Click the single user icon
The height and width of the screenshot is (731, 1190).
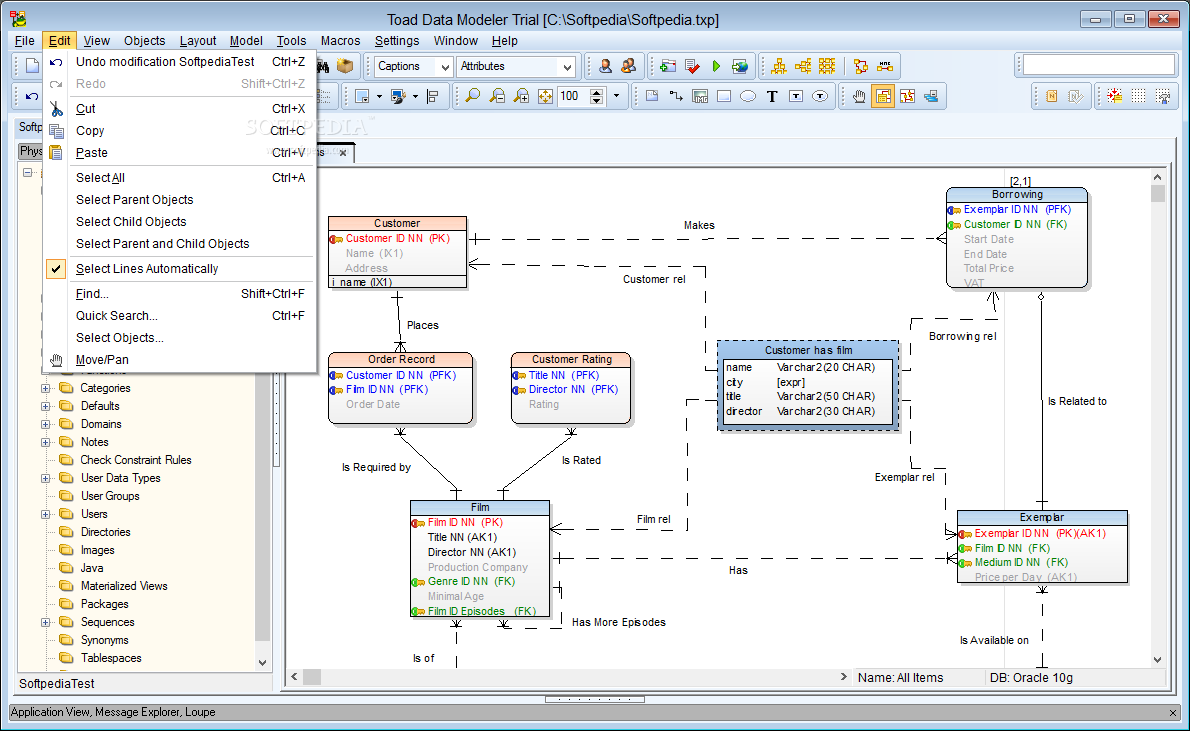[606, 66]
